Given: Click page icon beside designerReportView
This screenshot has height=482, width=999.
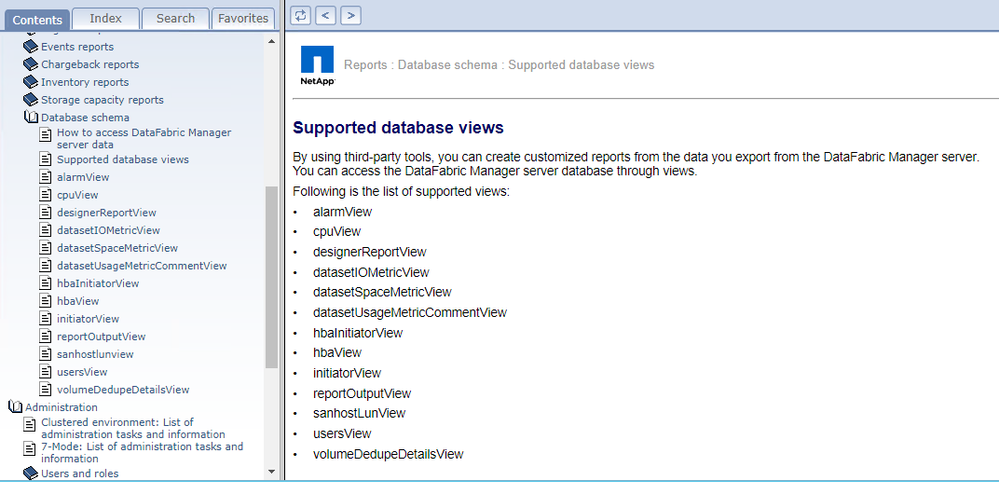Looking at the screenshot, I should point(45,213).
